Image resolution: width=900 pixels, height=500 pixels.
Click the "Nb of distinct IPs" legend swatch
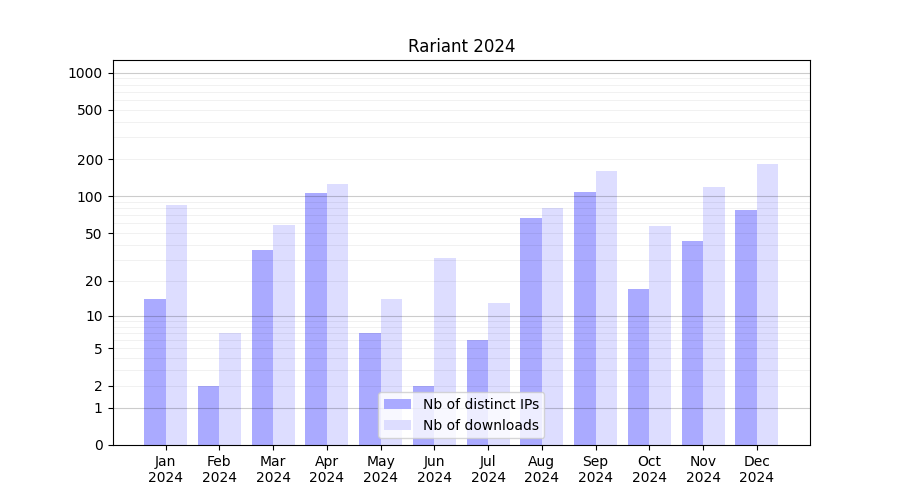pyautogui.click(x=397, y=404)
